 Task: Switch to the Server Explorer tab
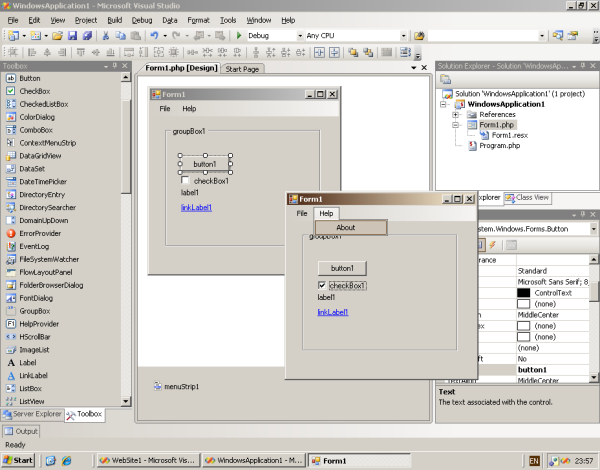click(32, 414)
